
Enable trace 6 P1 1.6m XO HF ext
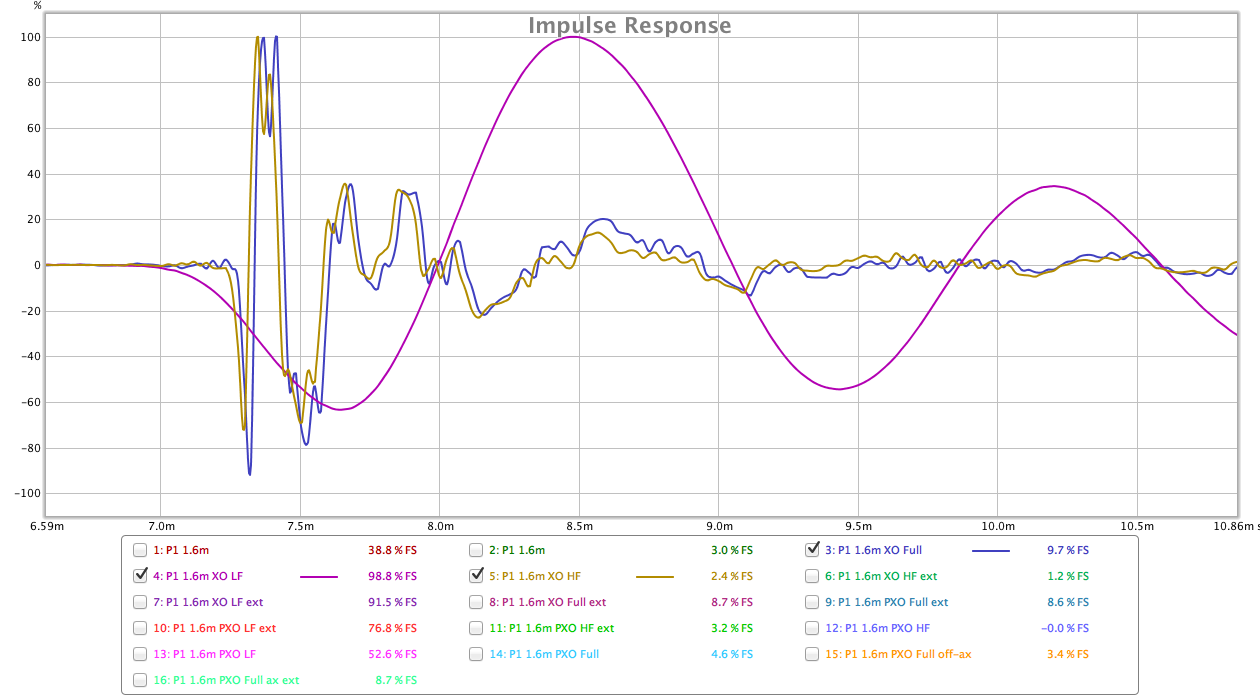click(812, 575)
